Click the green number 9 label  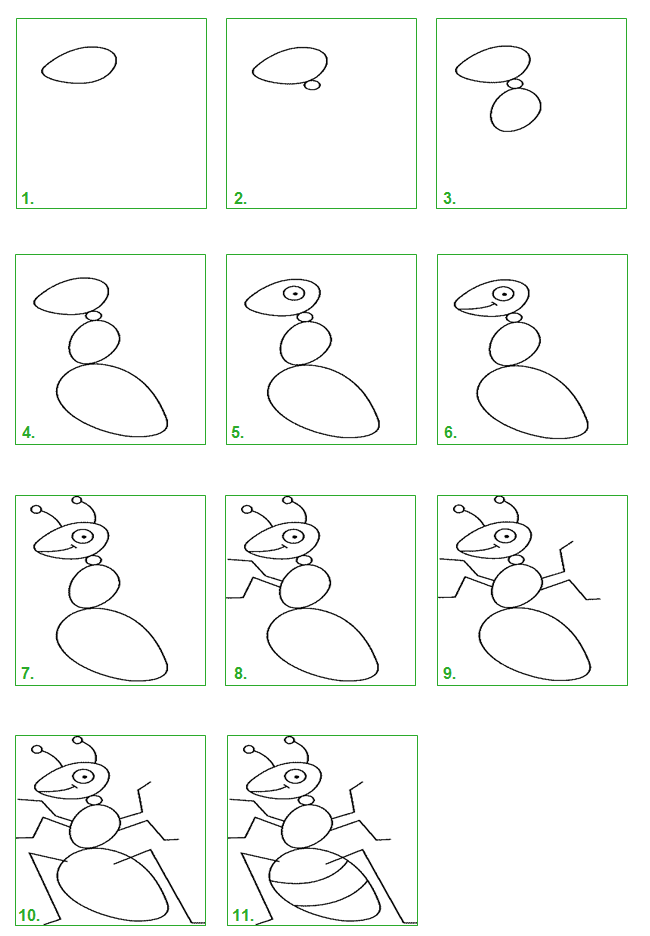pyautogui.click(x=449, y=673)
